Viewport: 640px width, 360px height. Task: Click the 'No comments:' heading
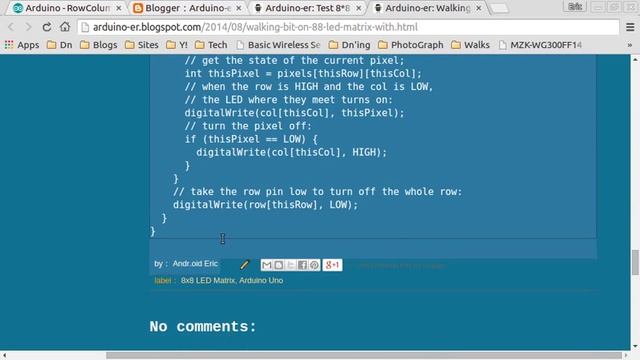203,327
